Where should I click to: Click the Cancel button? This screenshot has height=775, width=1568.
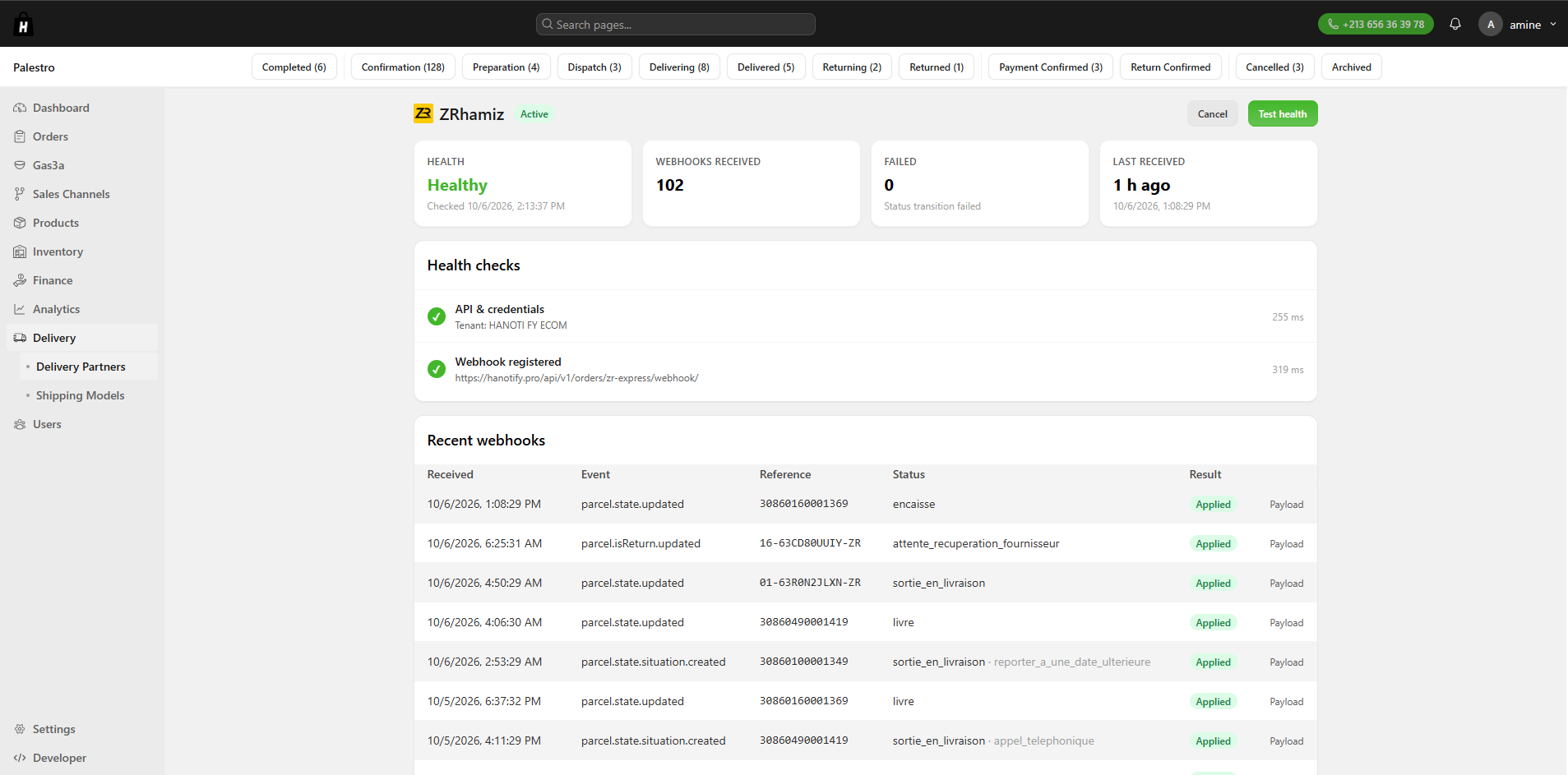pos(1212,113)
